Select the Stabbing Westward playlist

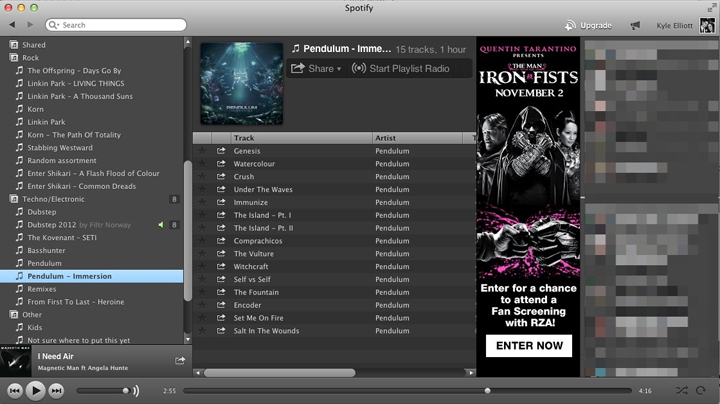60,148
